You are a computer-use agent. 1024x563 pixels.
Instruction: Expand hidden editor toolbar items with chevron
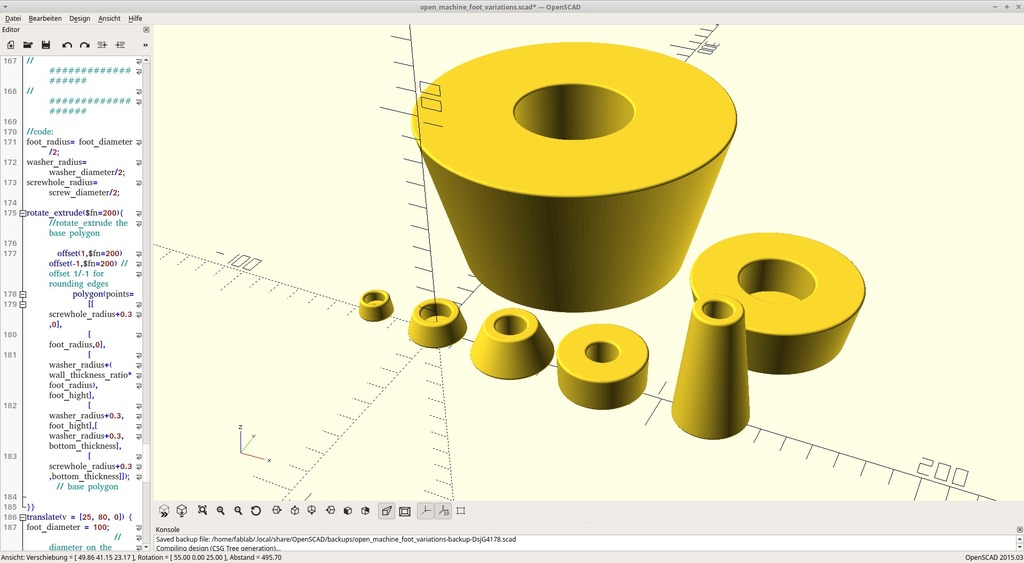click(x=145, y=45)
